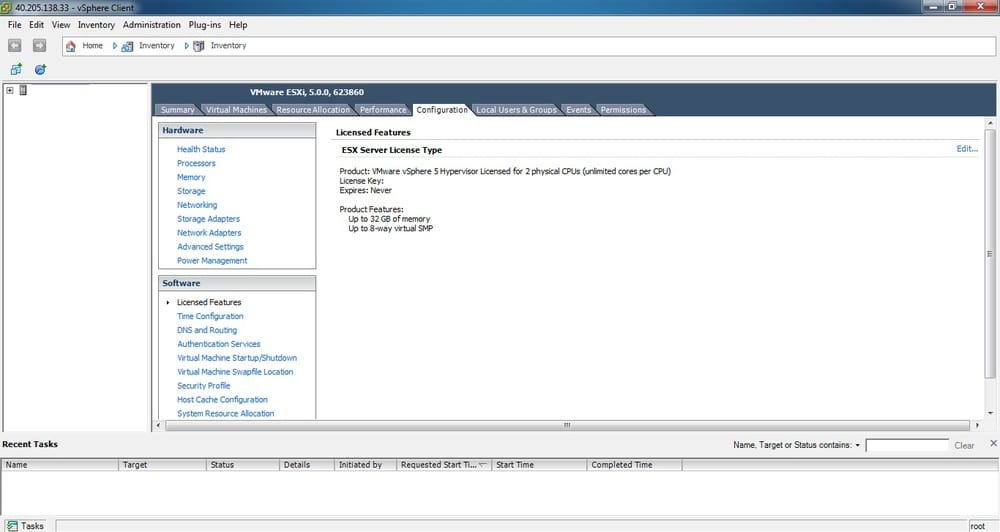Switch to the Permissions tab
Viewport: 1000px width, 532px height.
(x=623, y=110)
